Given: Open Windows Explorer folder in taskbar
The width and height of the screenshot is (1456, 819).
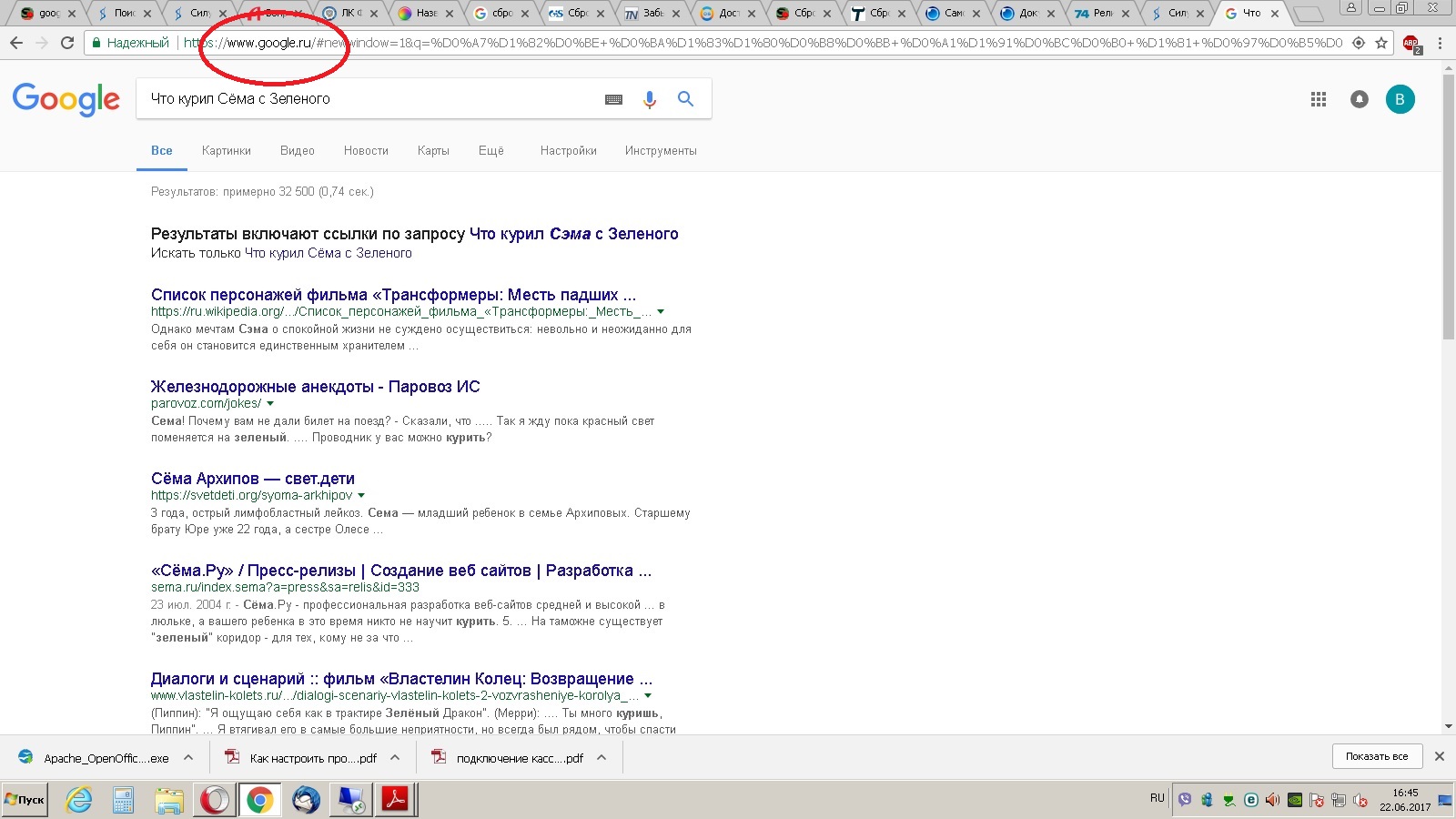Looking at the screenshot, I should (x=168, y=800).
